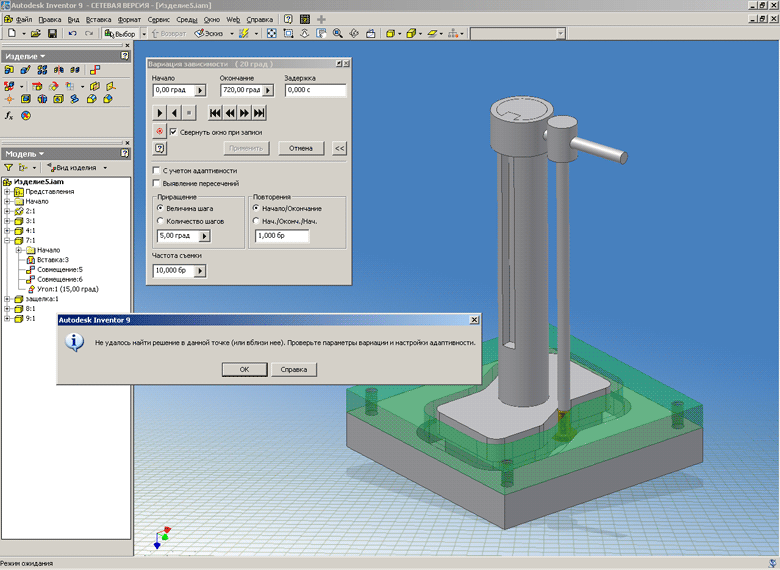Select 'Совмещение:5' in the browser tree
The width and height of the screenshot is (780, 570).
(60, 270)
